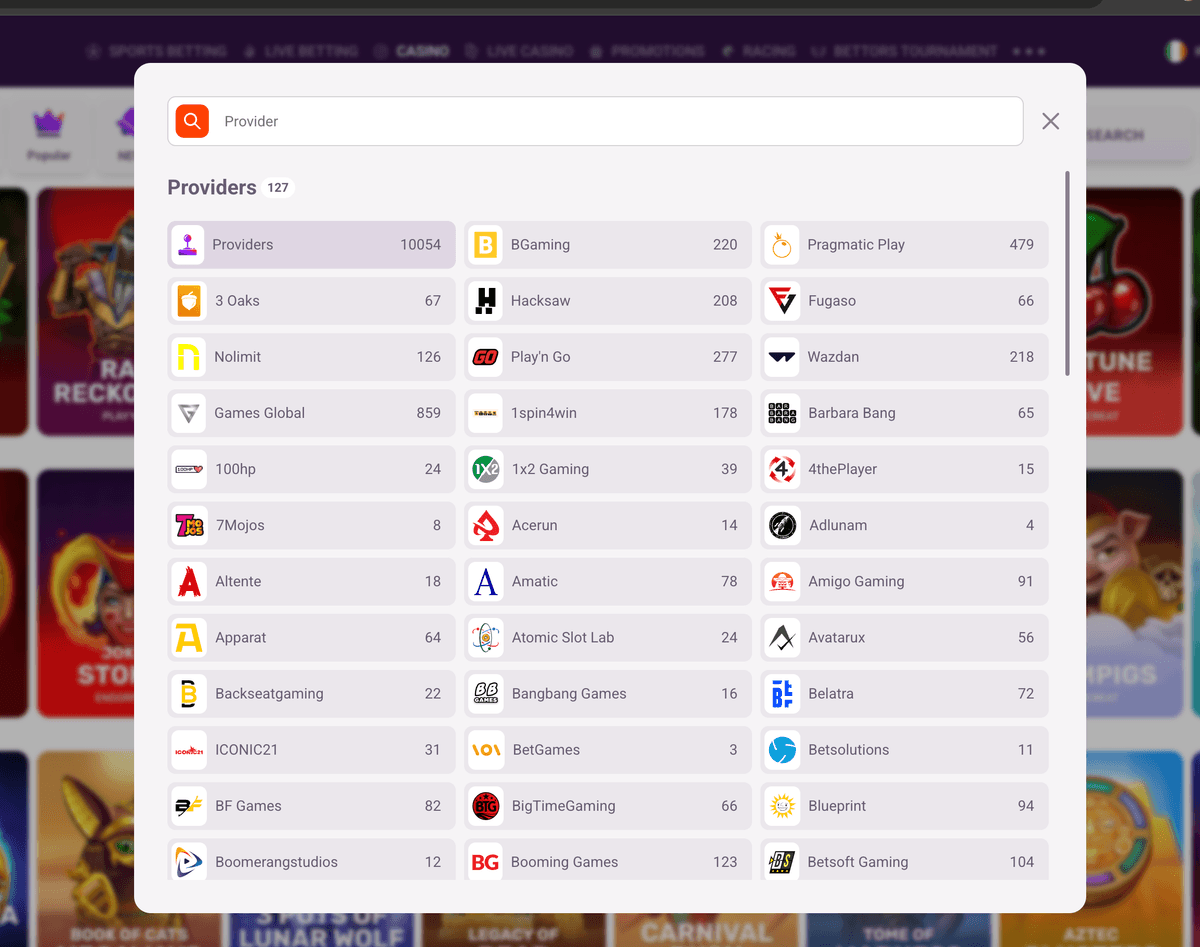The image size is (1200, 947).
Task: Click the orange search magnifier icon
Action: [192, 121]
